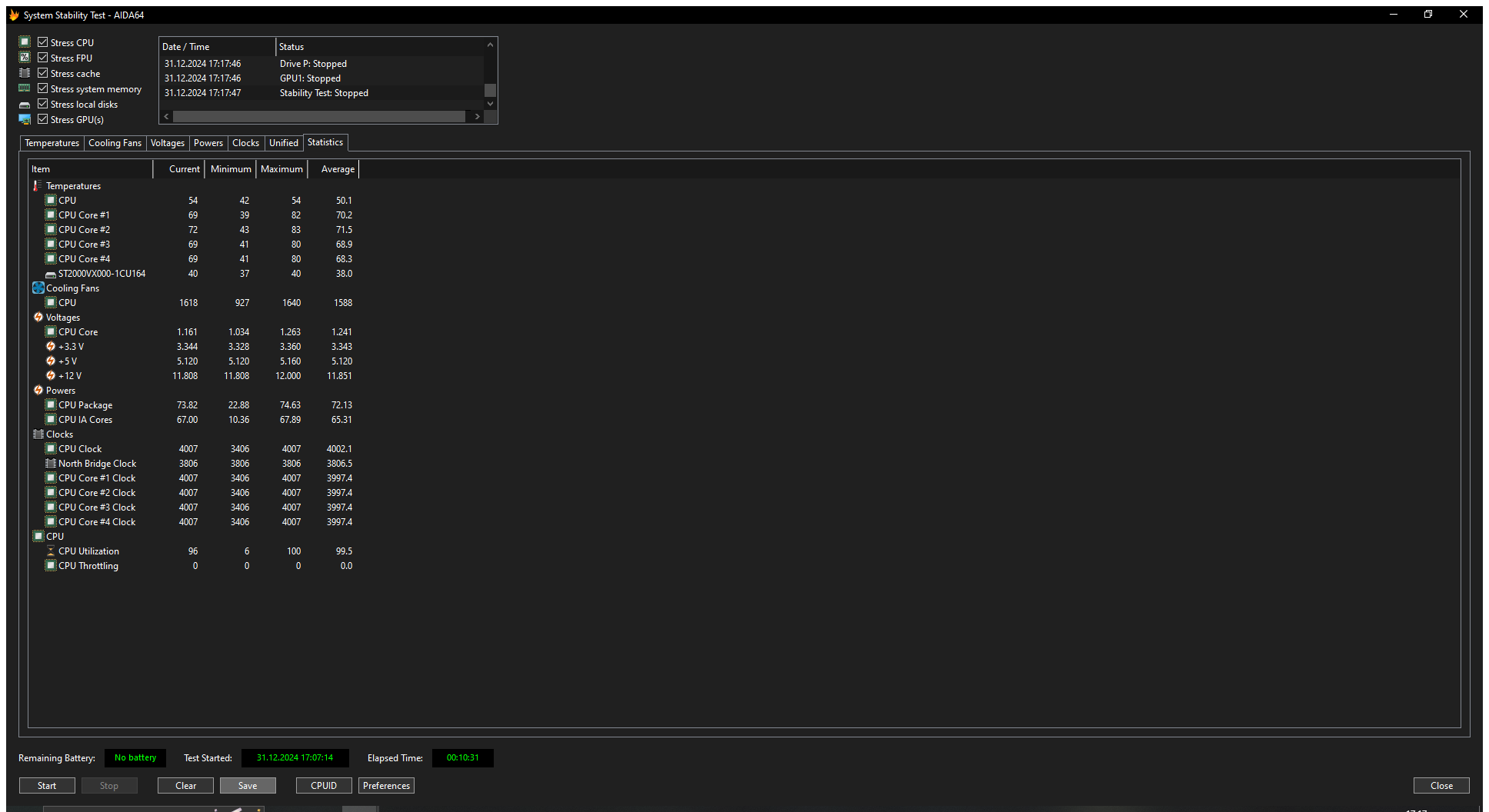Viewport: 1489px width, 812px height.
Task: Click log horizontal scroll left arrow
Action: pyautogui.click(x=166, y=116)
